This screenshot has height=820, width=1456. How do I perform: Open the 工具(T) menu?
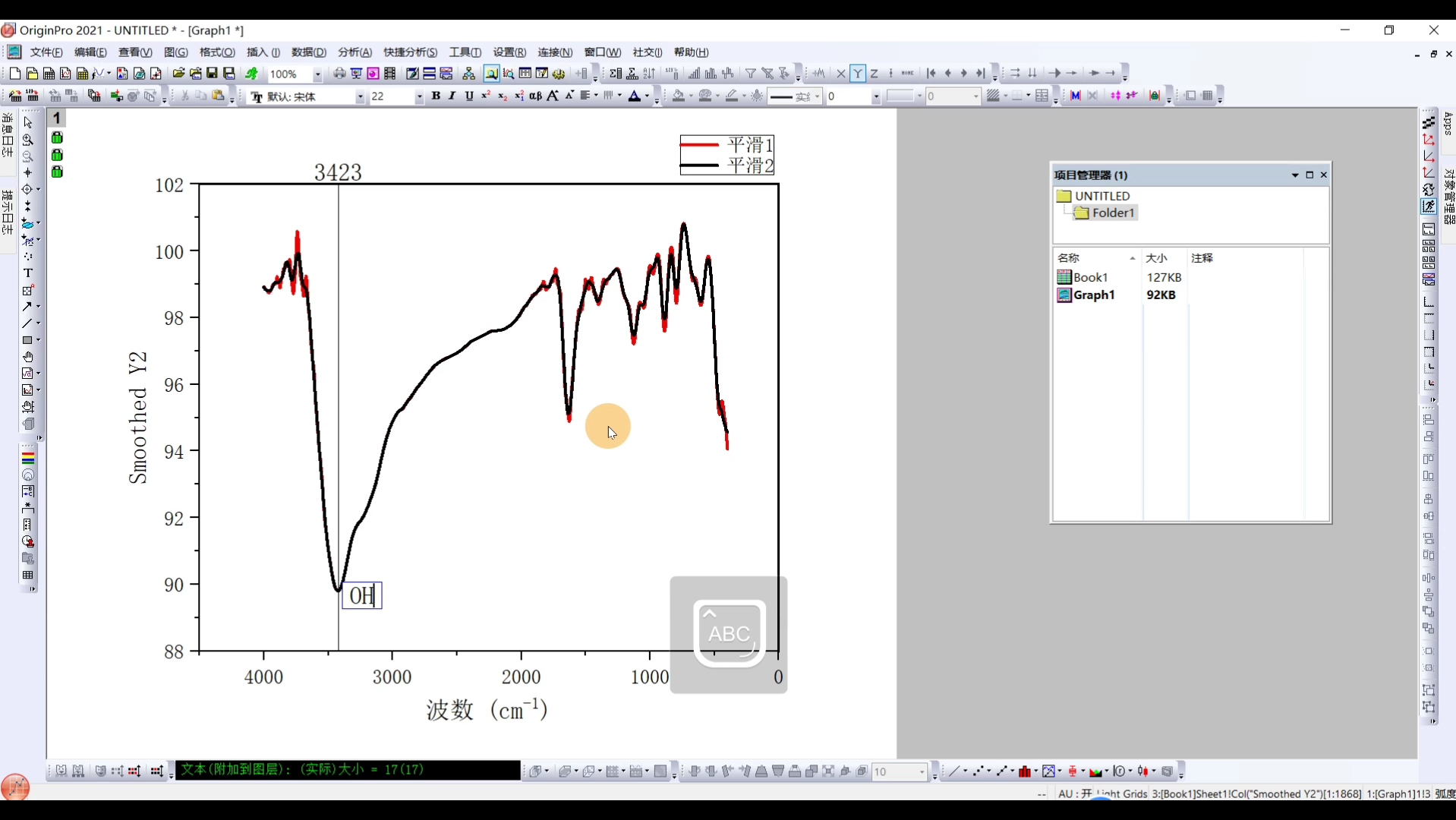tap(465, 52)
